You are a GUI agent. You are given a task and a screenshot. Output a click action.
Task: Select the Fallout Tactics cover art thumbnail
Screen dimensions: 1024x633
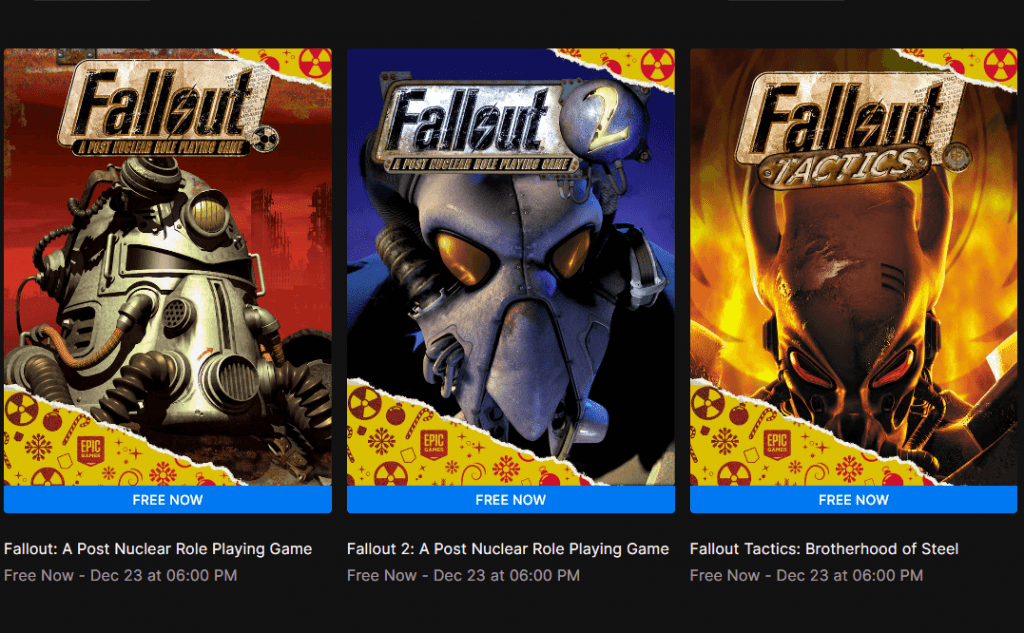[x=854, y=265]
